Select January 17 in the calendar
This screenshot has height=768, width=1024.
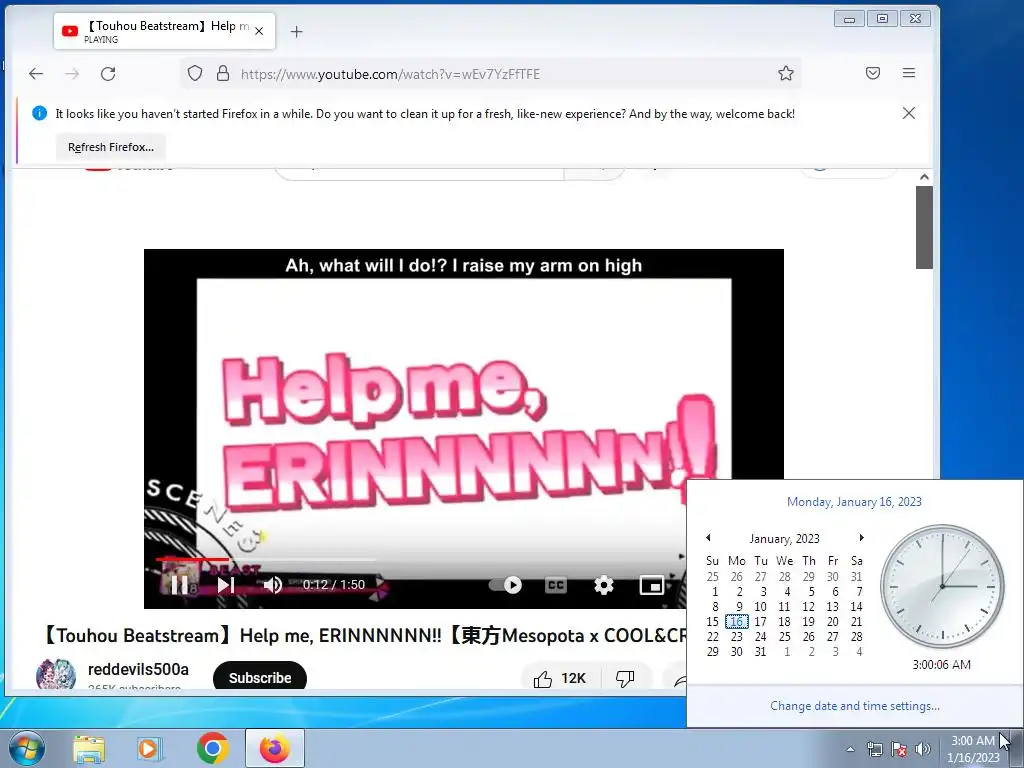click(x=760, y=622)
